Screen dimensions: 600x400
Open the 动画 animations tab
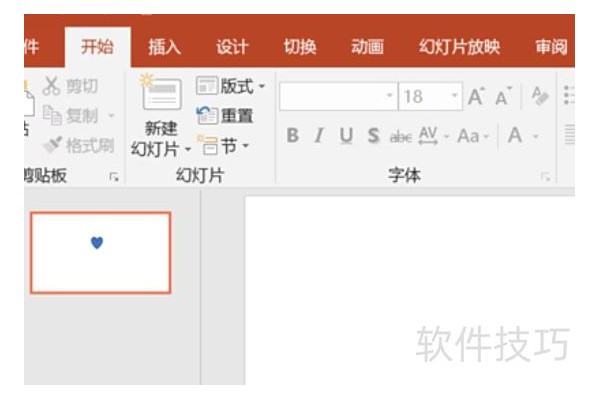click(367, 47)
